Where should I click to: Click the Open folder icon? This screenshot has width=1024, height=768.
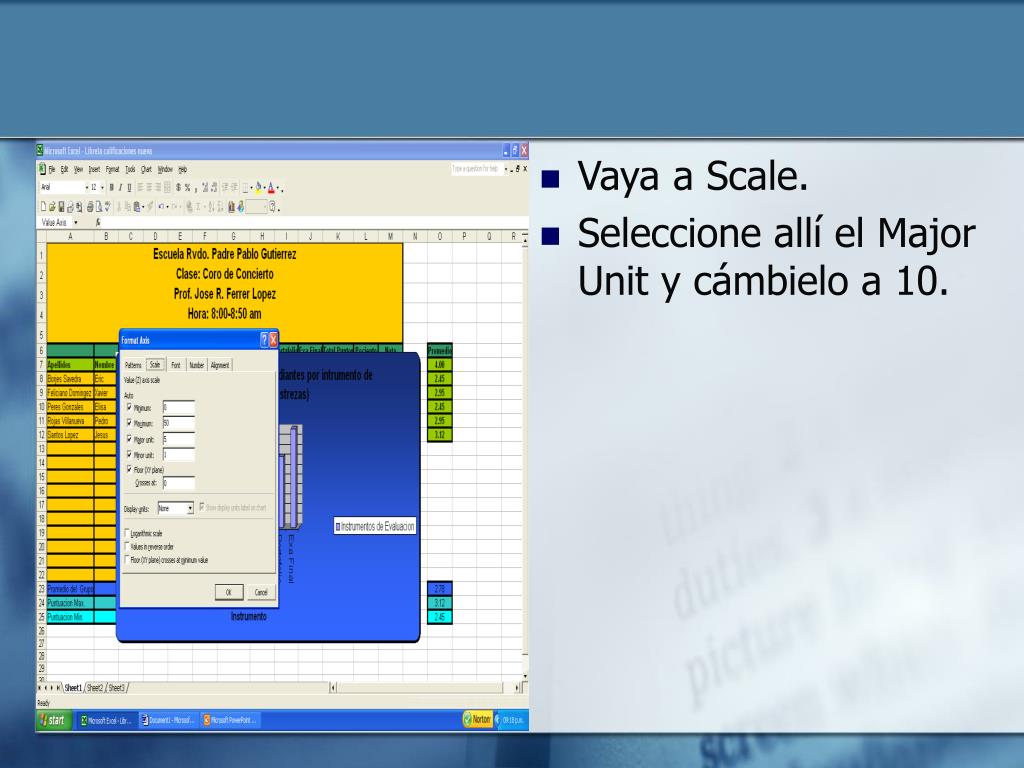click(x=52, y=206)
